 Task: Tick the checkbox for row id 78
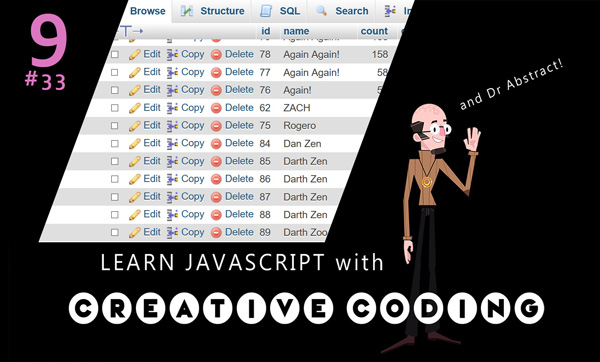coord(115,54)
